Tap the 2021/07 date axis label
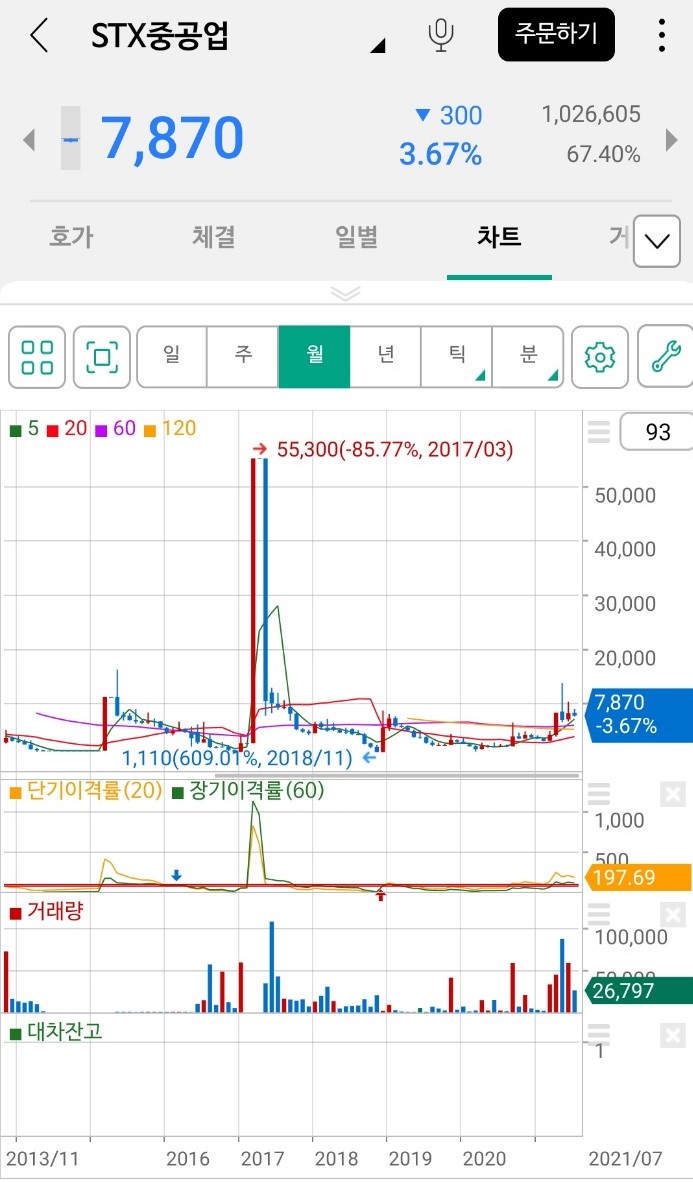This screenshot has height=1183, width=693. click(x=624, y=1158)
